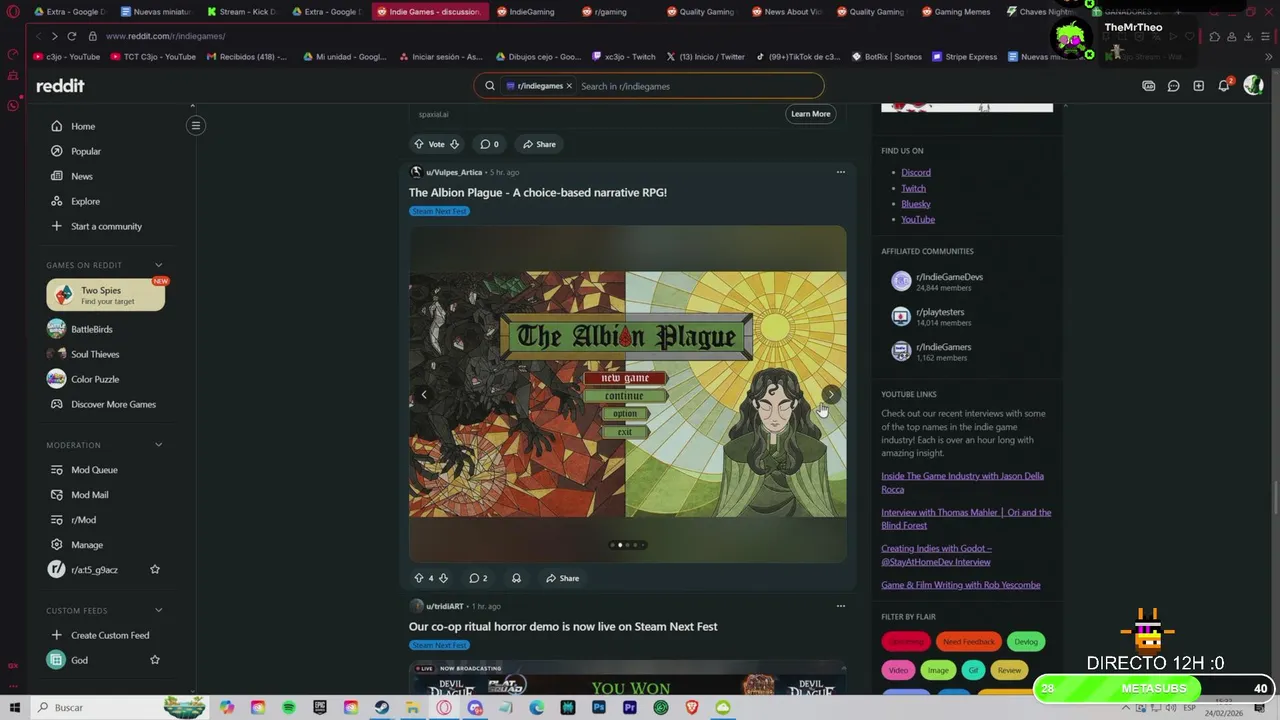The width and height of the screenshot is (1280, 720).
Task: Open the chat icon in Reddit header
Action: (x=1173, y=86)
